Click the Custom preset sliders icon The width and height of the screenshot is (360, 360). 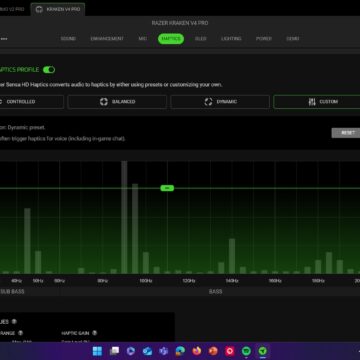[312, 102]
